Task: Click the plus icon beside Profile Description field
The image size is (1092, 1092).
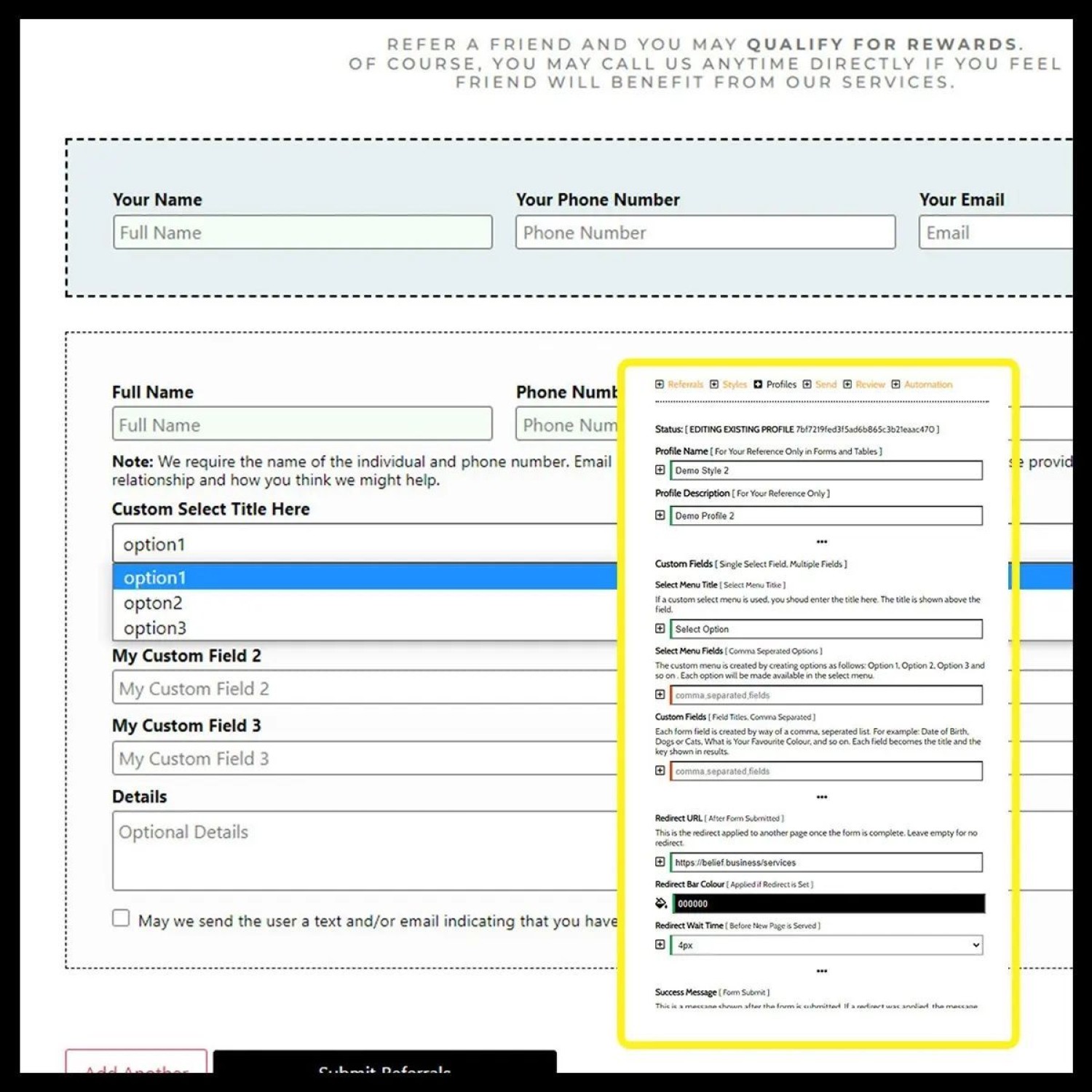Action: pos(660,515)
